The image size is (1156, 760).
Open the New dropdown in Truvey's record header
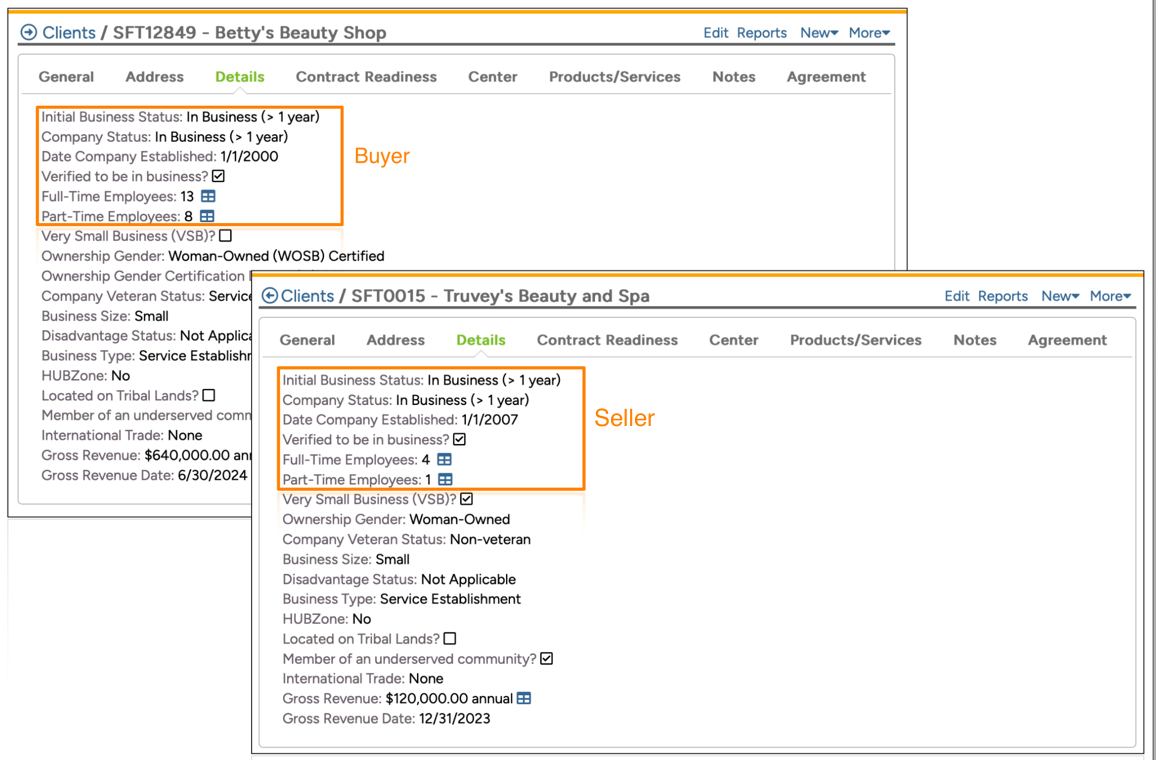pyautogui.click(x=1060, y=296)
